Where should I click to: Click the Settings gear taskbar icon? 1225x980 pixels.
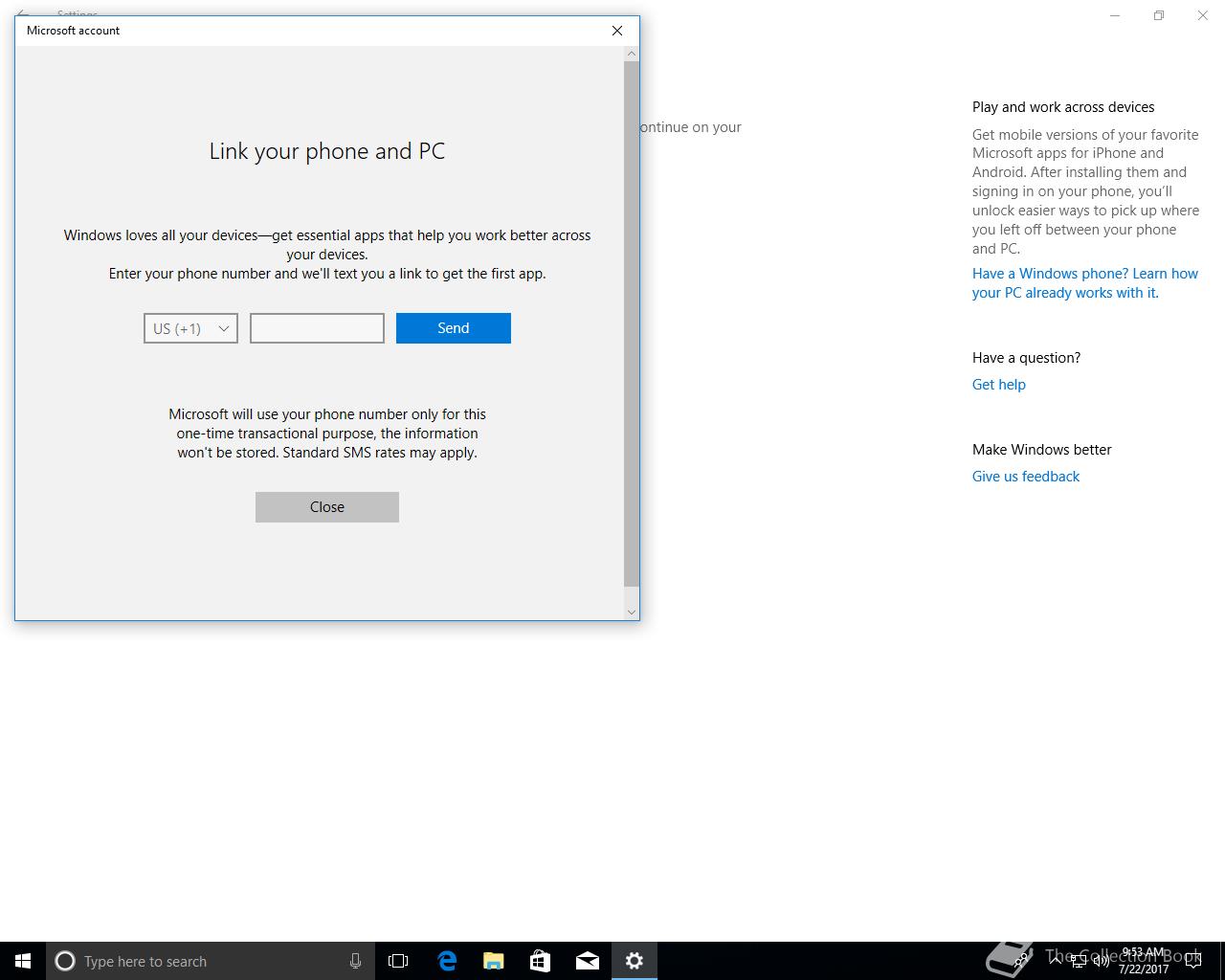tap(635, 961)
